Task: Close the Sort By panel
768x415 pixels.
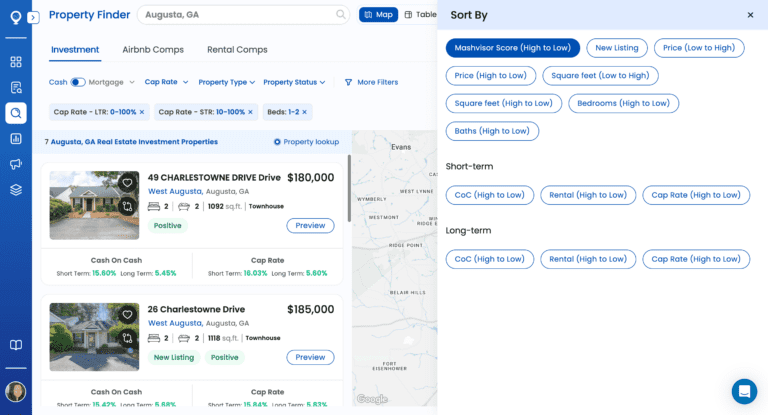Action: pyautogui.click(x=751, y=15)
